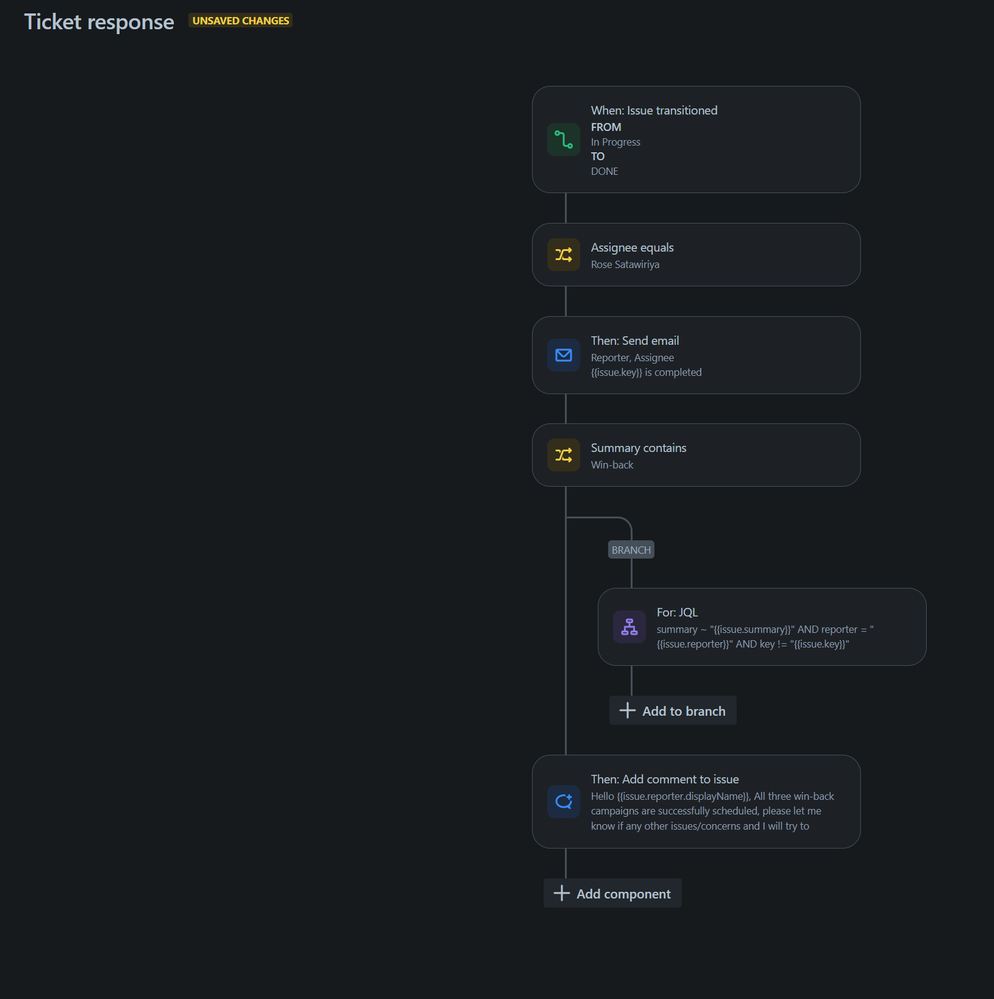The image size is (994, 999).
Task: Select the BRANCH label on the connector
Action: point(630,549)
